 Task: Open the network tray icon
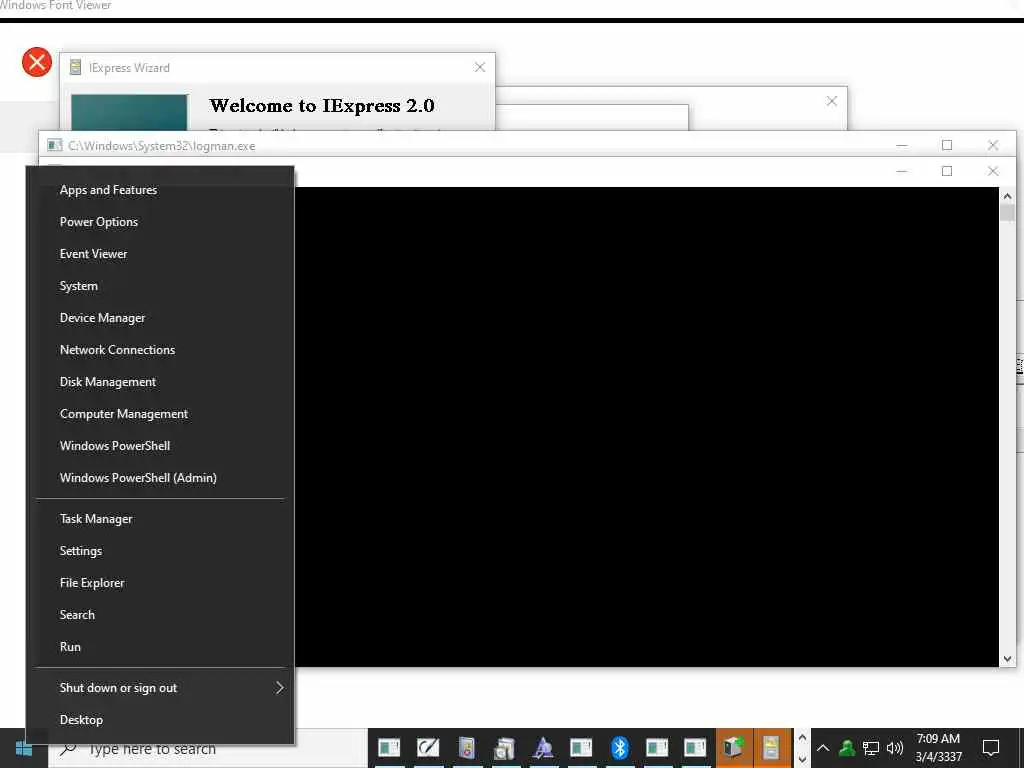871,748
